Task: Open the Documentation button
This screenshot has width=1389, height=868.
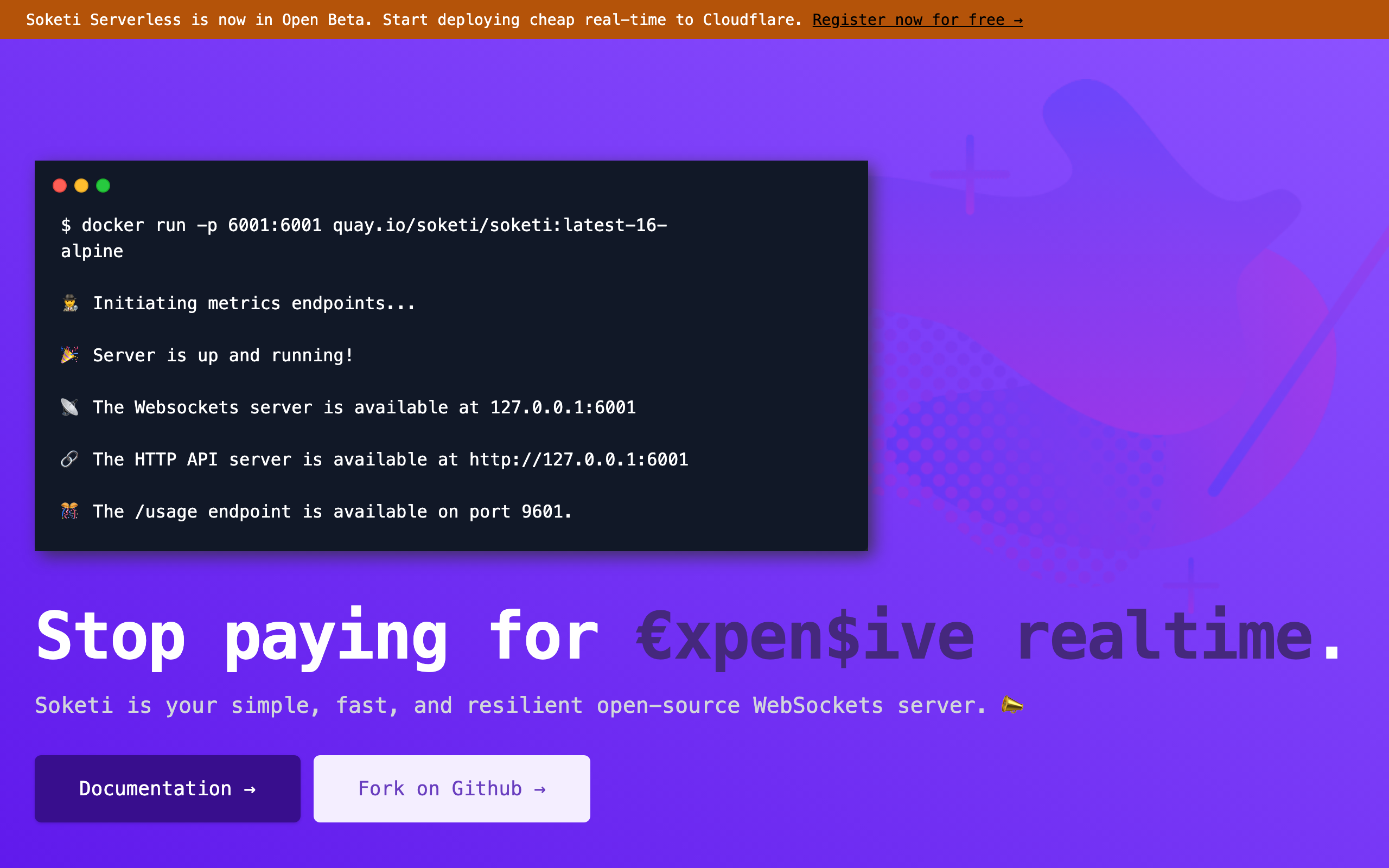Action: 167,788
